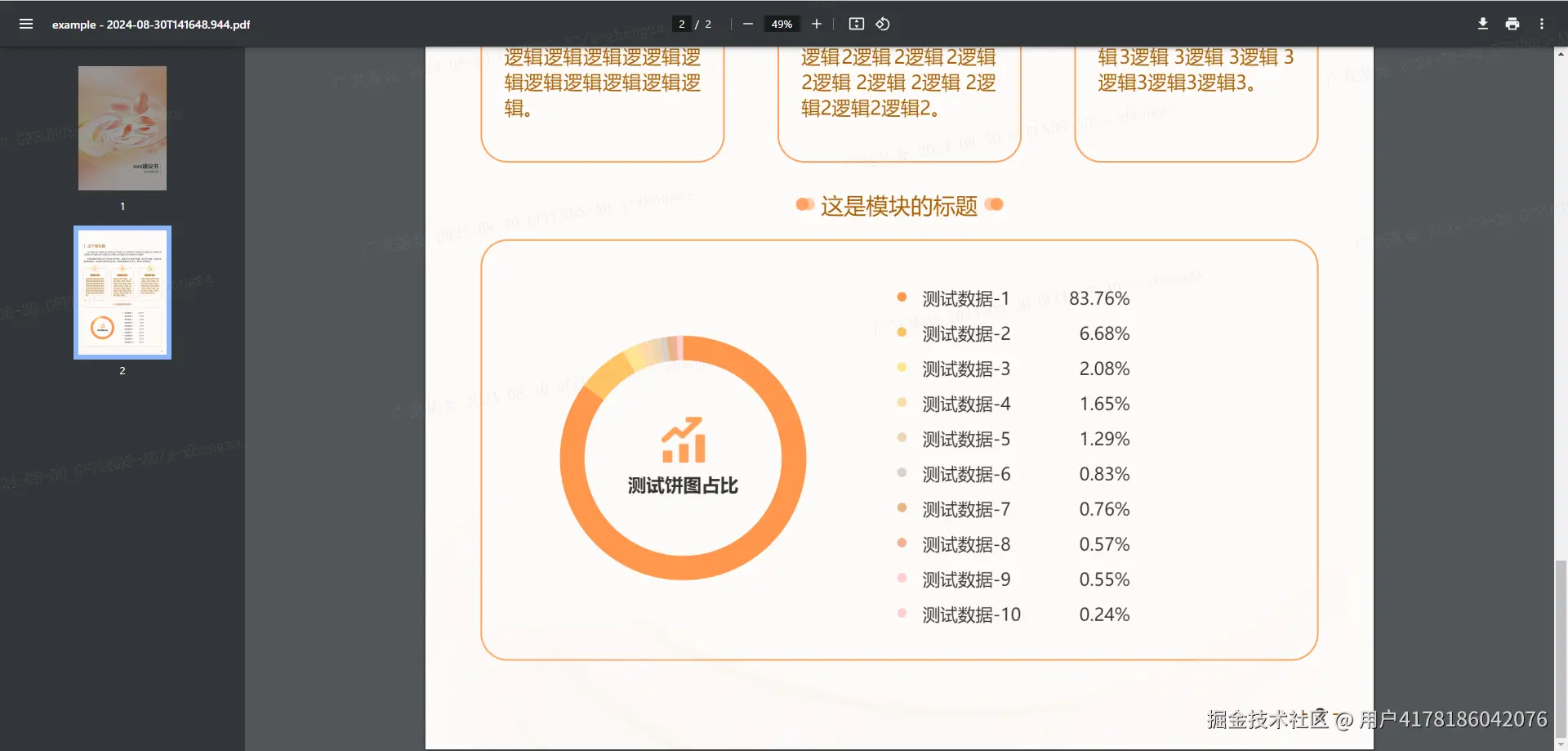The width and height of the screenshot is (1568, 751).
Task: Click the file name example - 2024-08-30T141648.944.pdf
Action: click(x=151, y=25)
